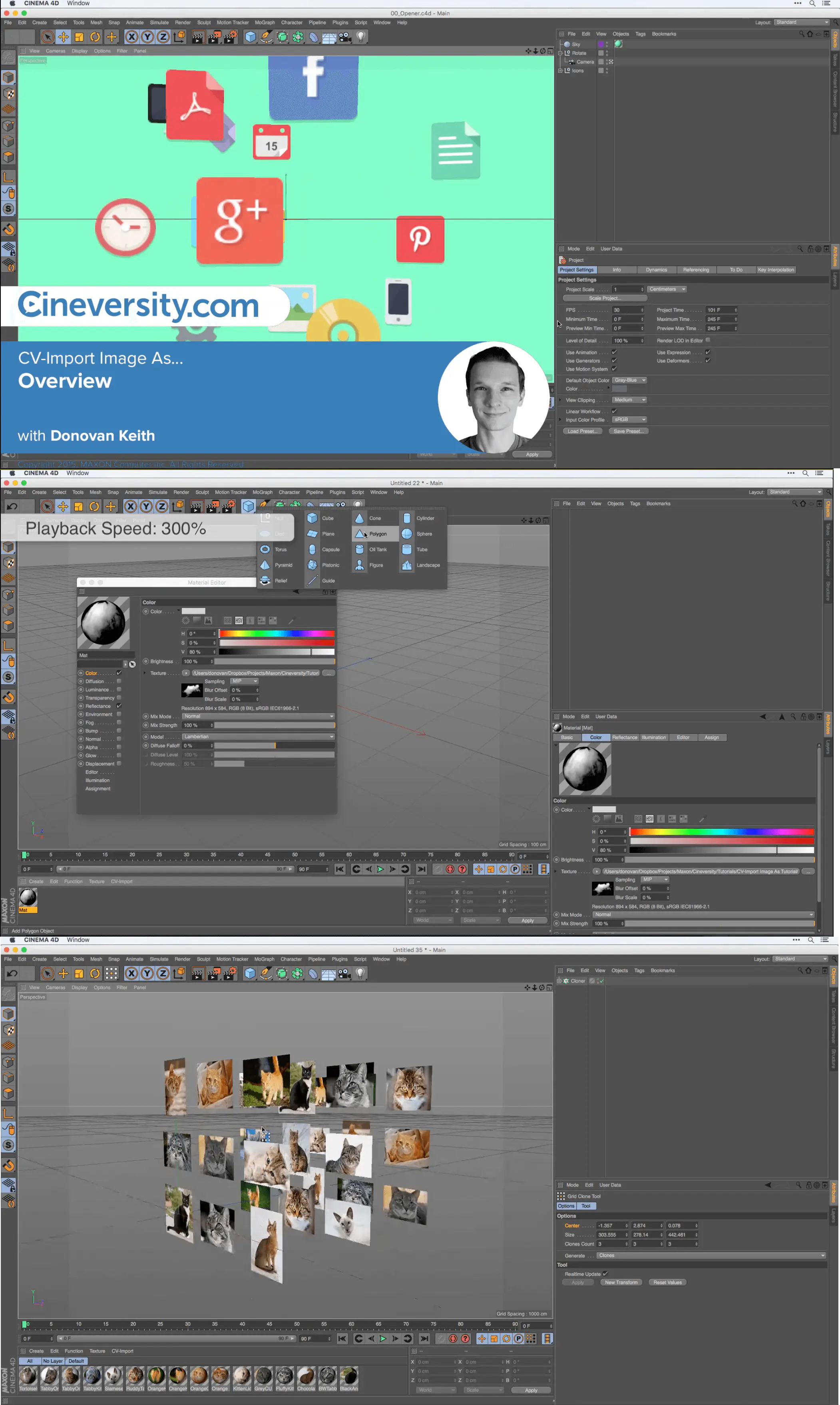Screen dimensions: 840x1405
Task: Switch to Dynamics tab in Project attributes
Action: (x=657, y=270)
